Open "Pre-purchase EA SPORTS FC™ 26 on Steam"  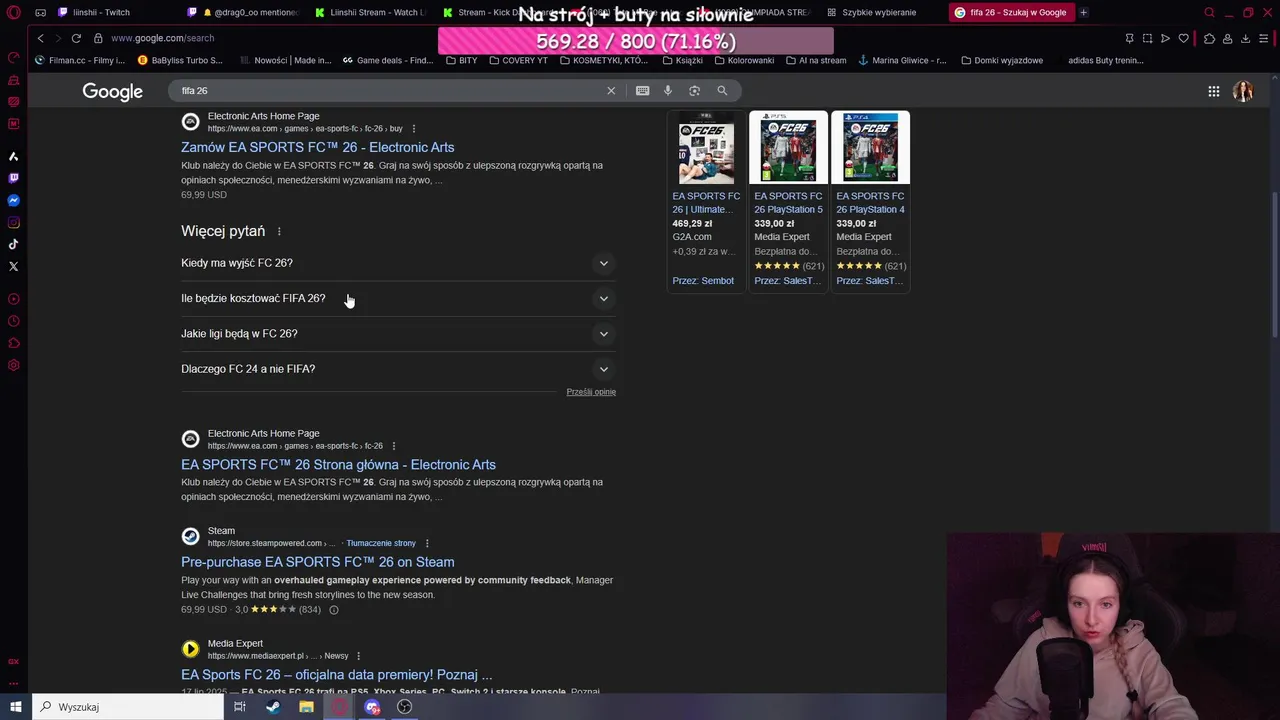tap(317, 562)
